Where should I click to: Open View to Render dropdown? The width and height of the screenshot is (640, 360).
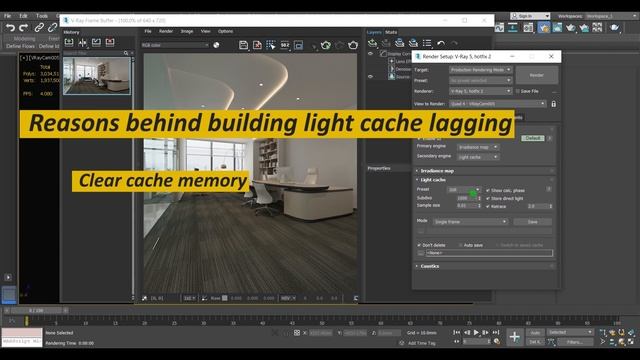(x=498, y=104)
